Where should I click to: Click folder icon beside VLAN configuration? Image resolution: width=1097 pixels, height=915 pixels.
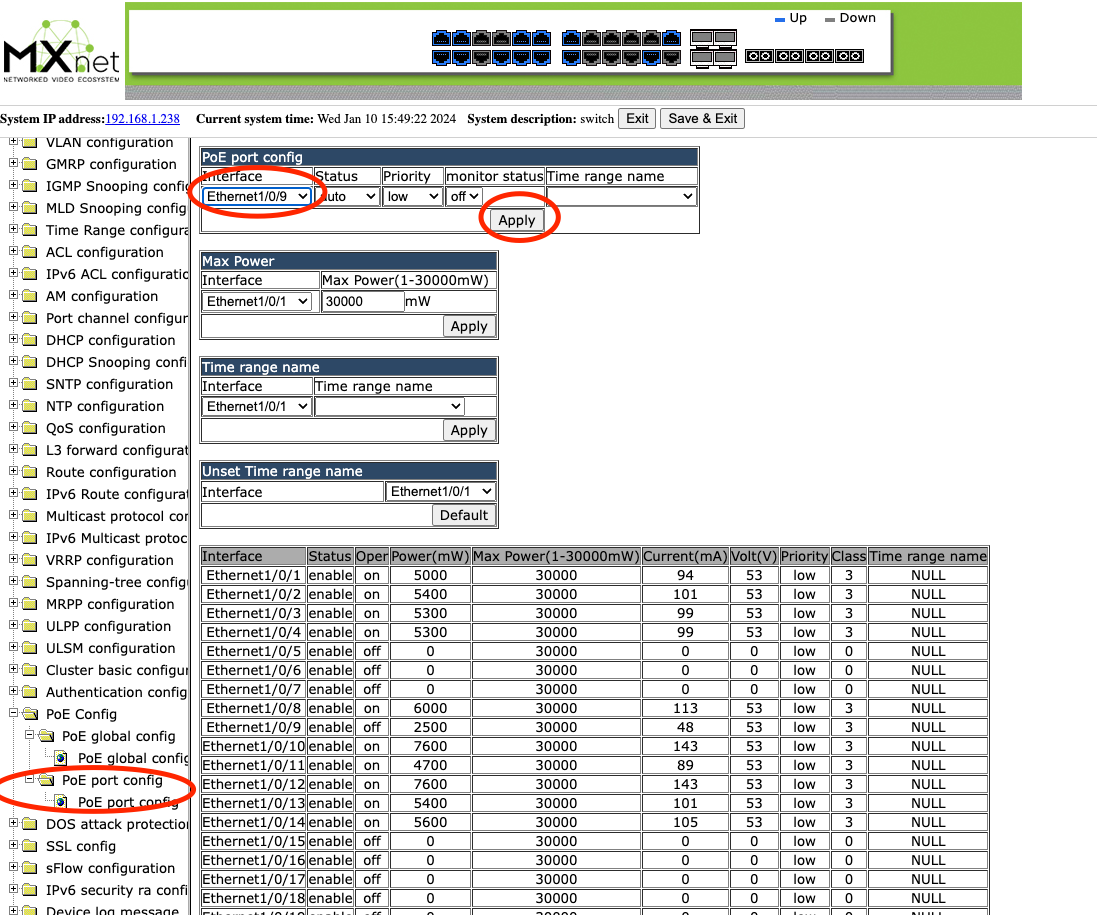(29, 143)
